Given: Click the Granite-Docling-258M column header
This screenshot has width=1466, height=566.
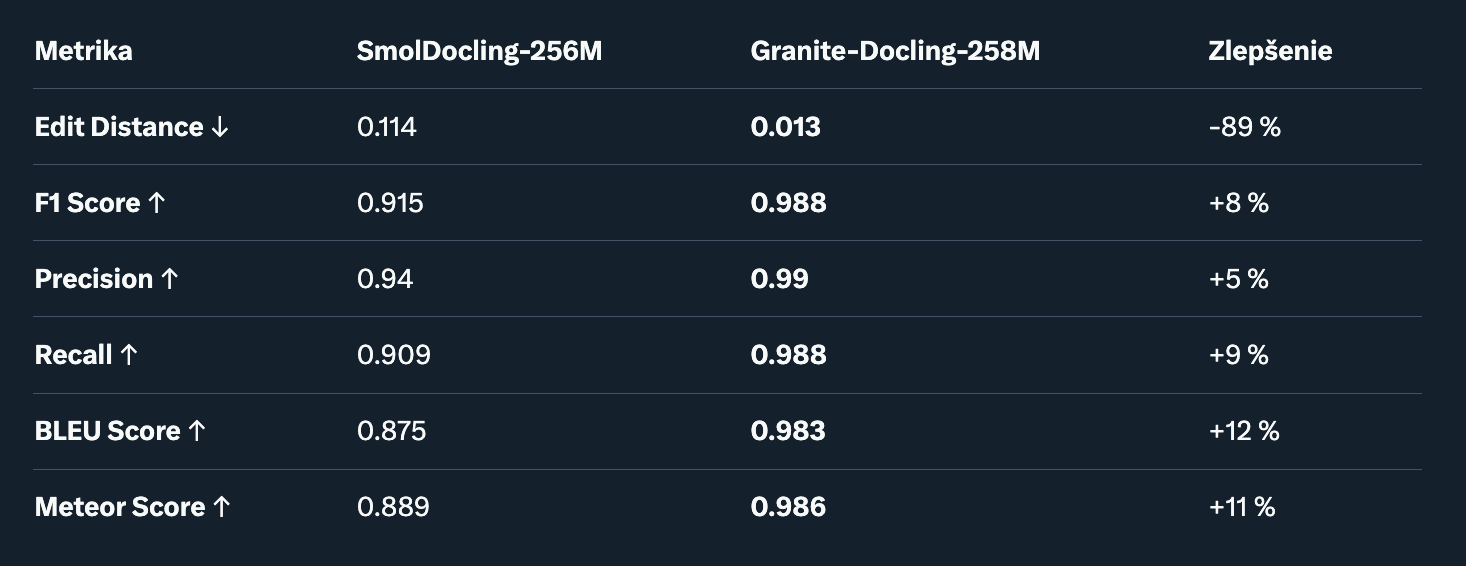Looking at the screenshot, I should 895,51.
